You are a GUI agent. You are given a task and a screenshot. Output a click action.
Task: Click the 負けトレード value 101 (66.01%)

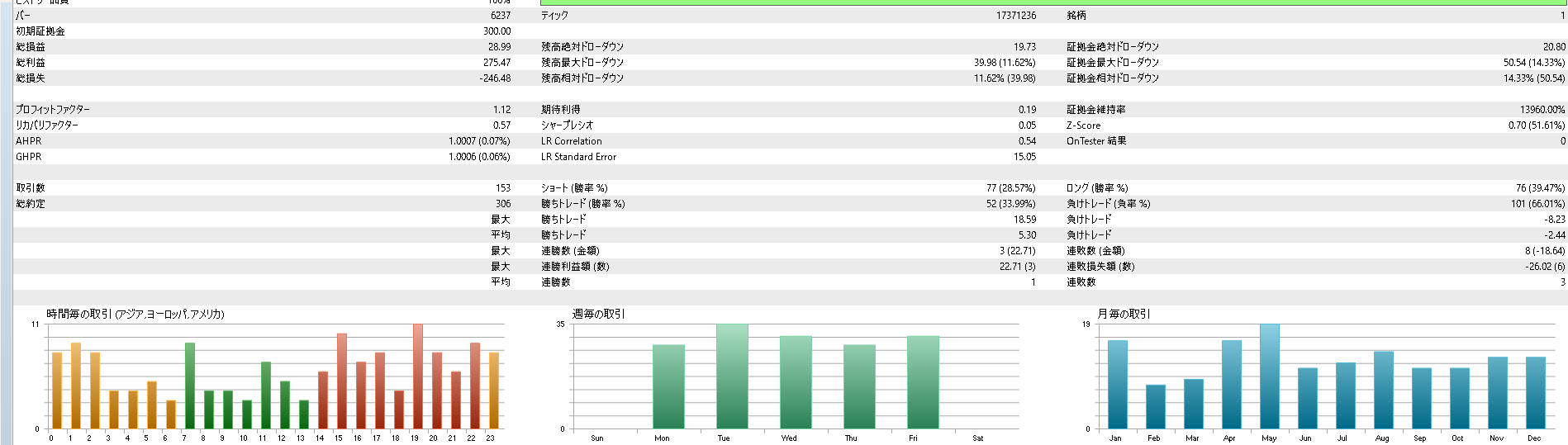(x=1537, y=204)
